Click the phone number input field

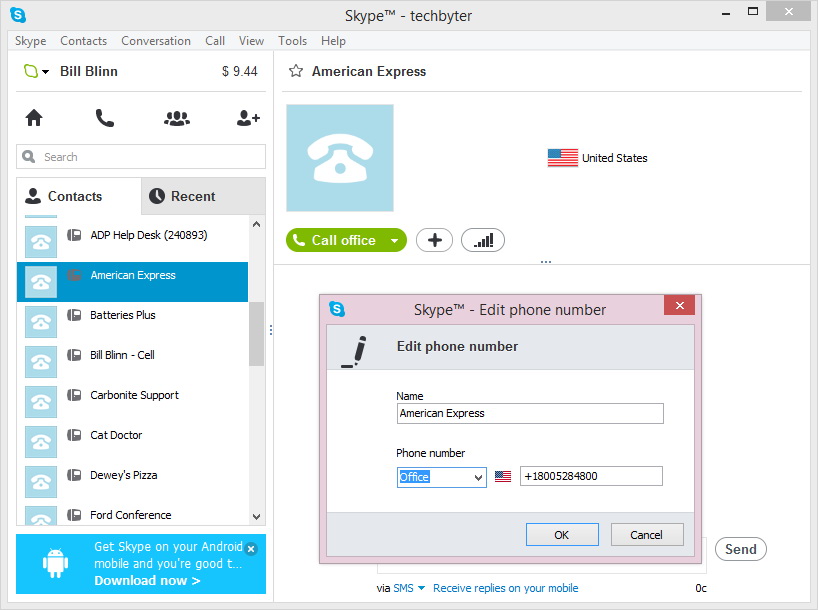[x=591, y=476]
